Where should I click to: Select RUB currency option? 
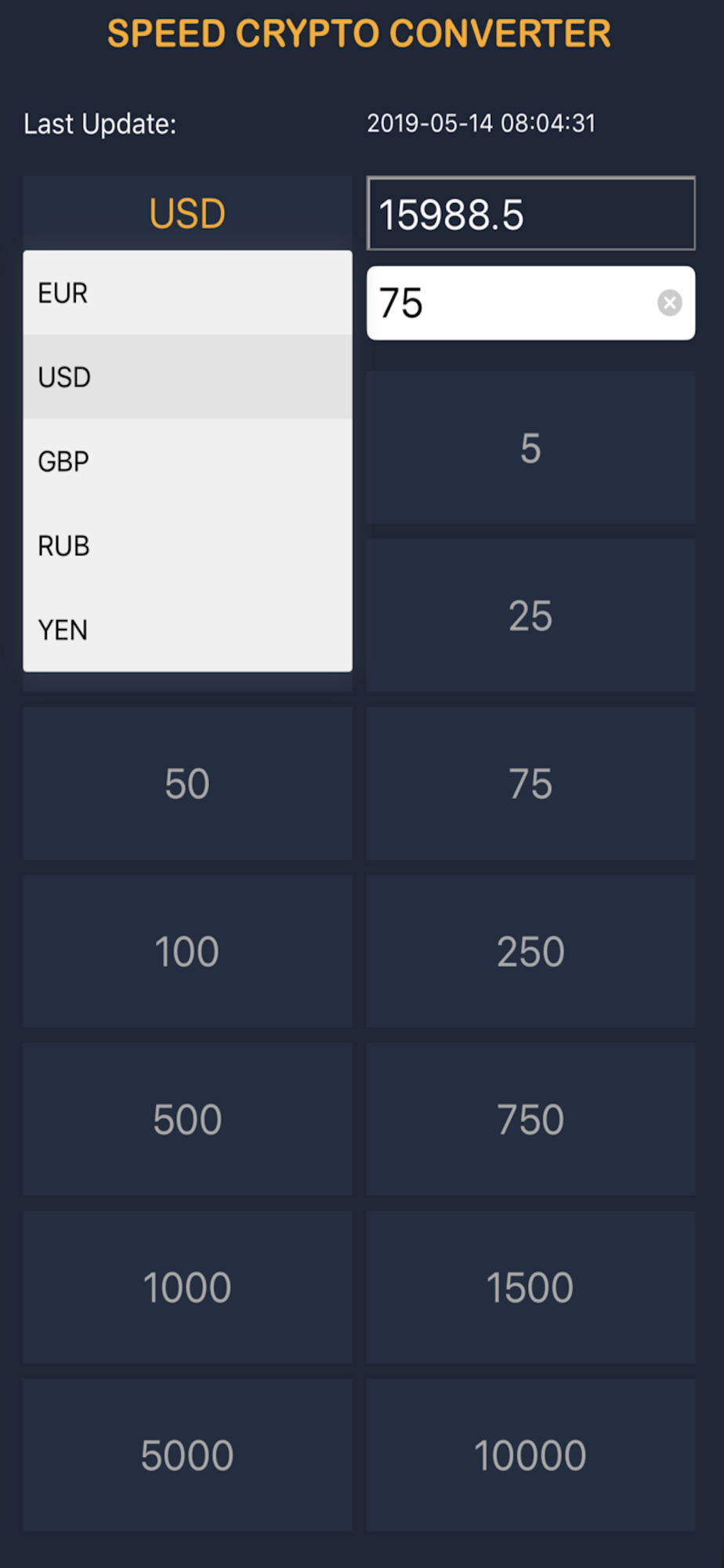click(187, 546)
